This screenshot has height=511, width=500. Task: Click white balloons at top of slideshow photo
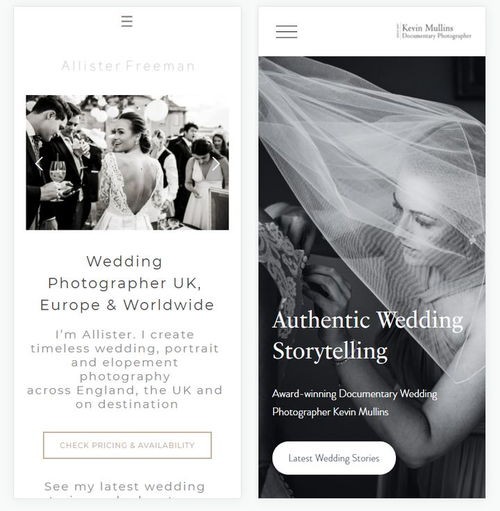[x=157, y=111]
